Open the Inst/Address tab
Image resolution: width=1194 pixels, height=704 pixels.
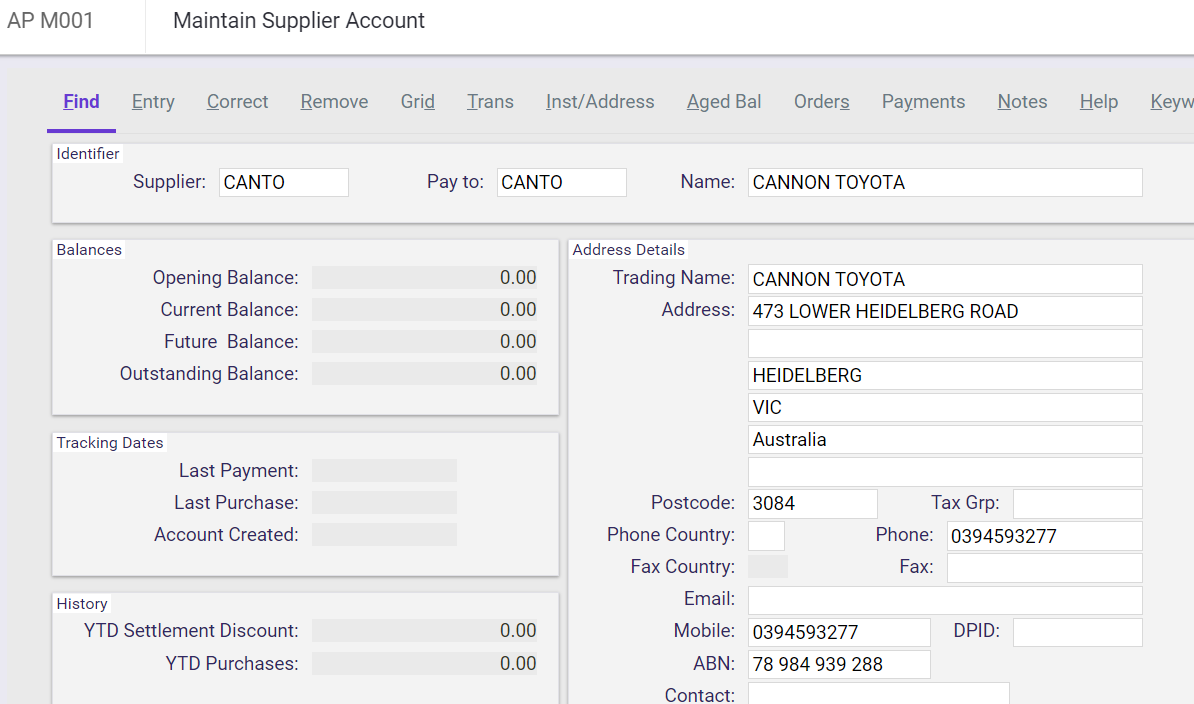pyautogui.click(x=600, y=102)
